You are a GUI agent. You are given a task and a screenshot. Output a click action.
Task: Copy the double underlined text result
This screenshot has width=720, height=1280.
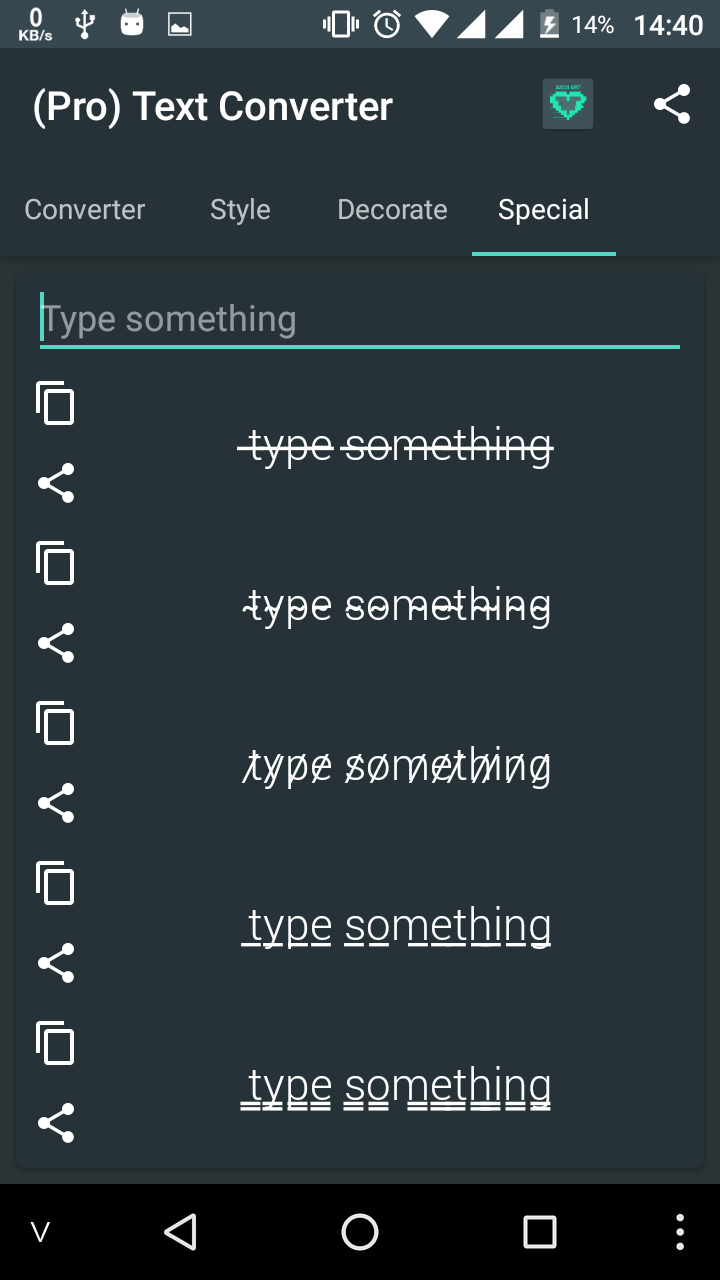56,1043
